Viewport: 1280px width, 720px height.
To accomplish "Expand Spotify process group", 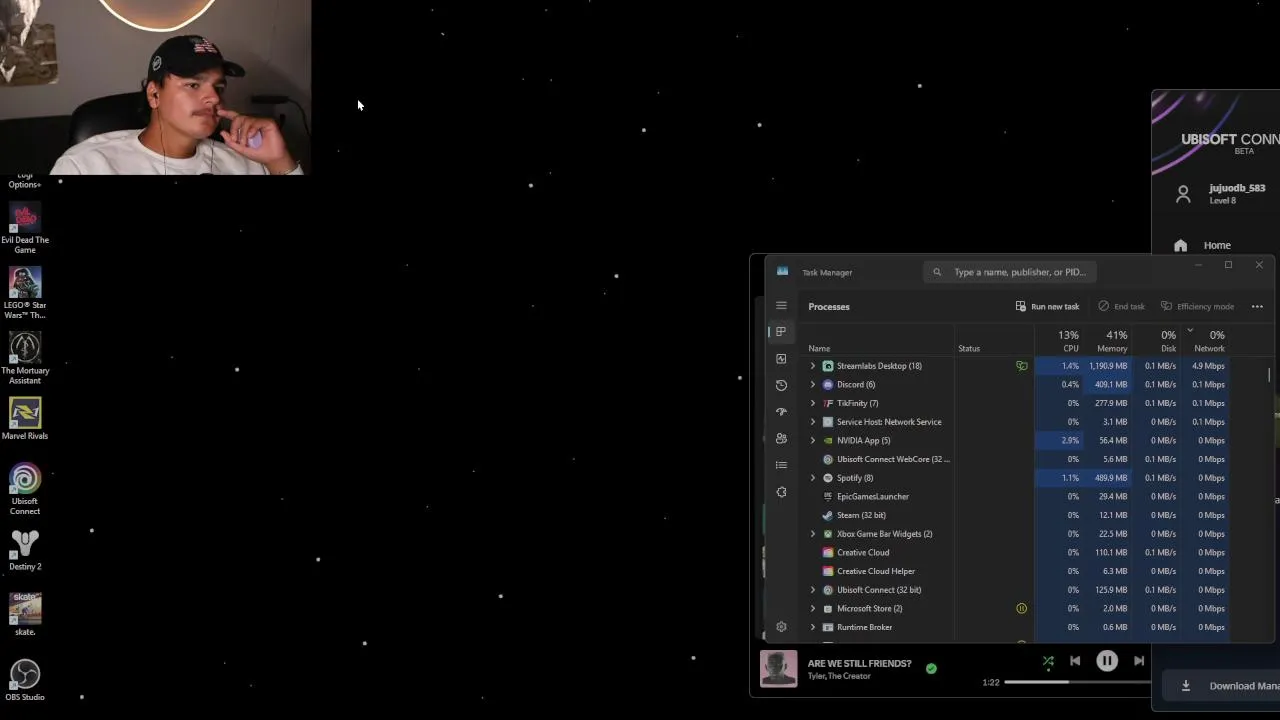I will click(812, 478).
